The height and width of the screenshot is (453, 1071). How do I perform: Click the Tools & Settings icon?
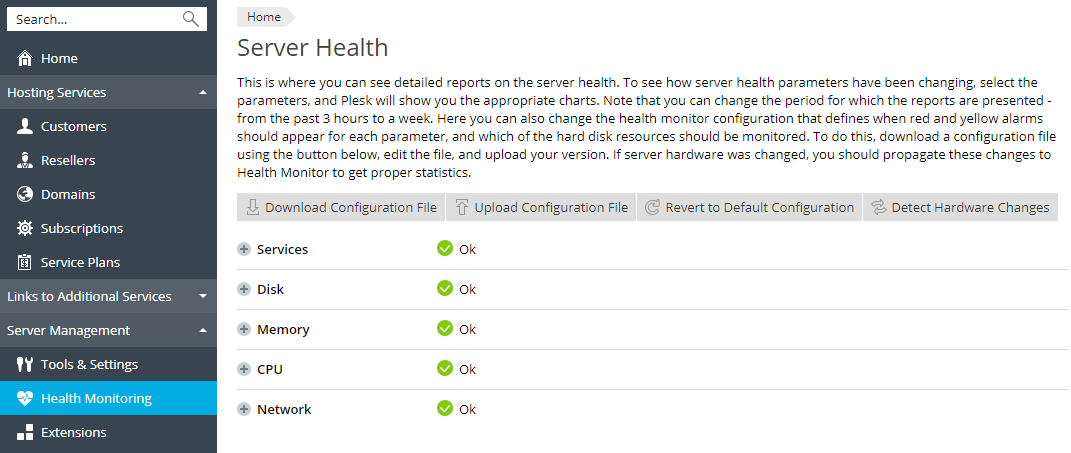coord(25,365)
